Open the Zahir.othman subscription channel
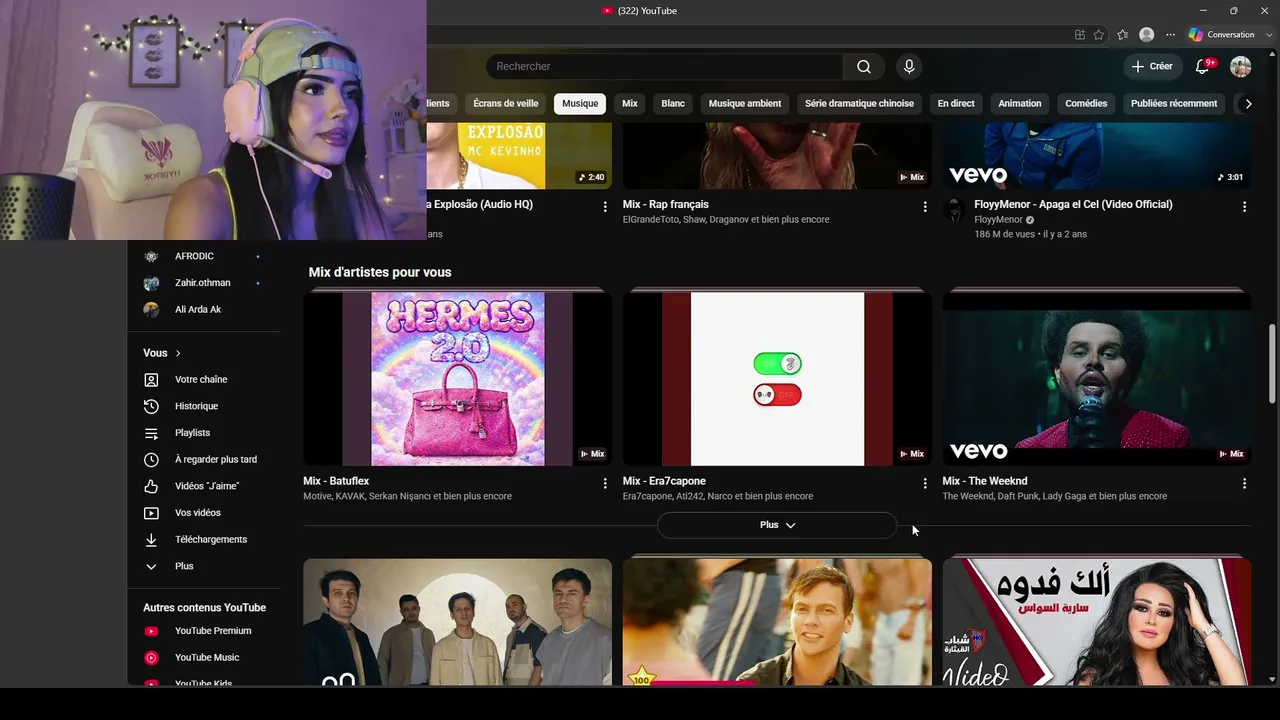Viewport: 1280px width, 720px height. click(x=204, y=283)
